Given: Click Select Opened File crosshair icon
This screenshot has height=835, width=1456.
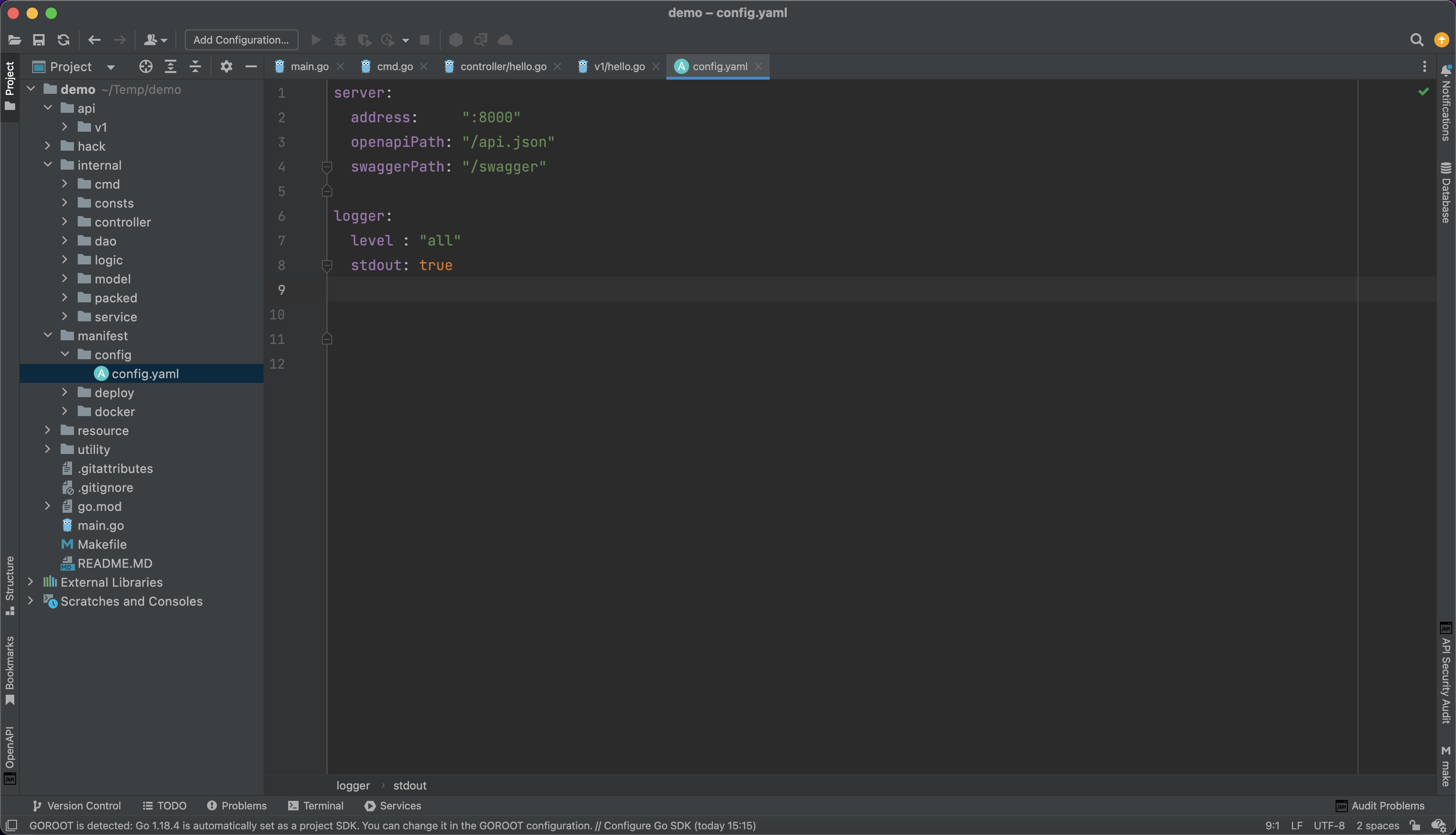Looking at the screenshot, I should (146, 66).
